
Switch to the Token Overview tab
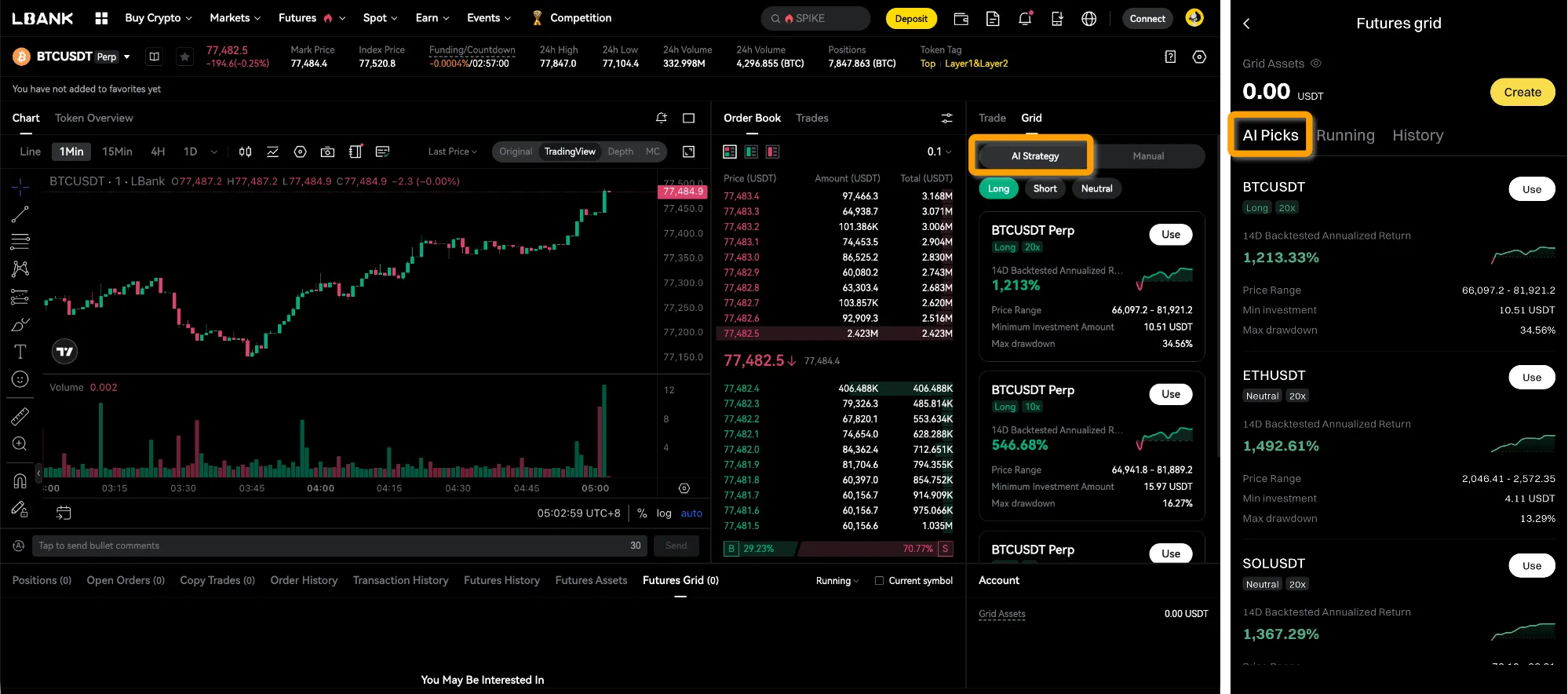point(93,118)
